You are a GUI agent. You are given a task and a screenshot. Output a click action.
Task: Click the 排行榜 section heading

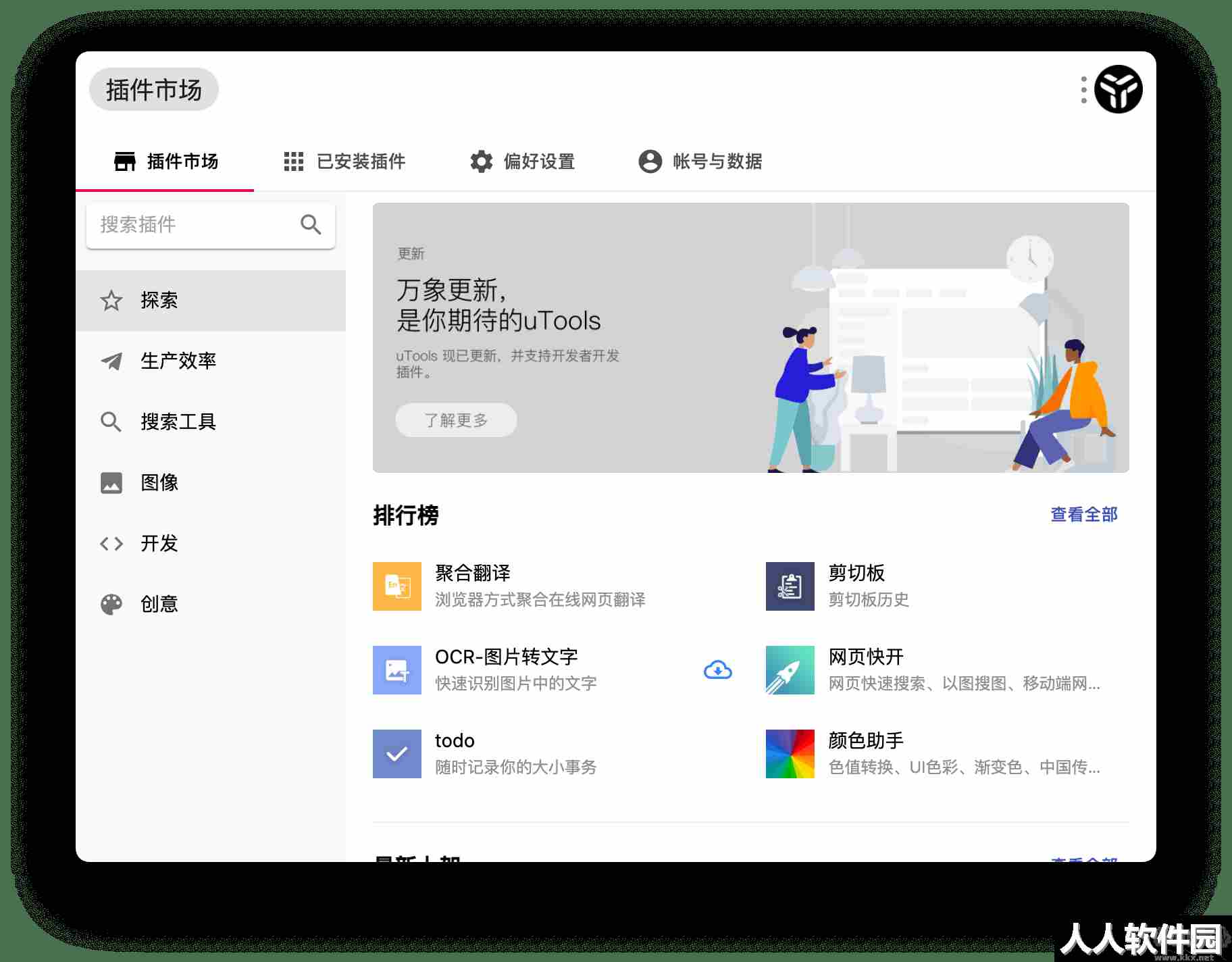click(x=406, y=515)
